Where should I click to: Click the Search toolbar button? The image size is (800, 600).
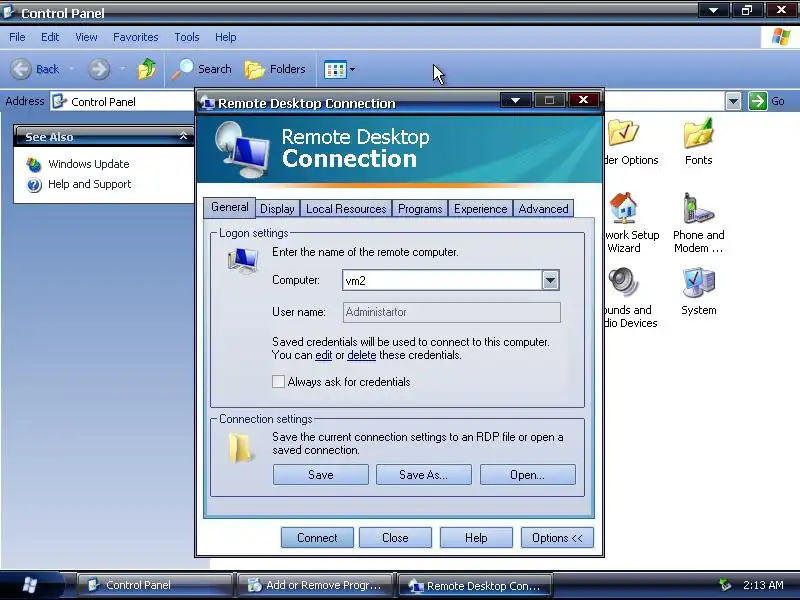(x=202, y=69)
